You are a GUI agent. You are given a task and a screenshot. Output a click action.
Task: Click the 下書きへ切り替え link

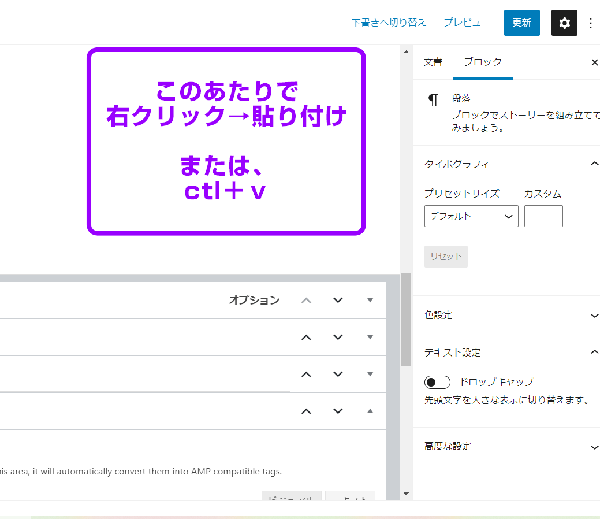click(389, 22)
